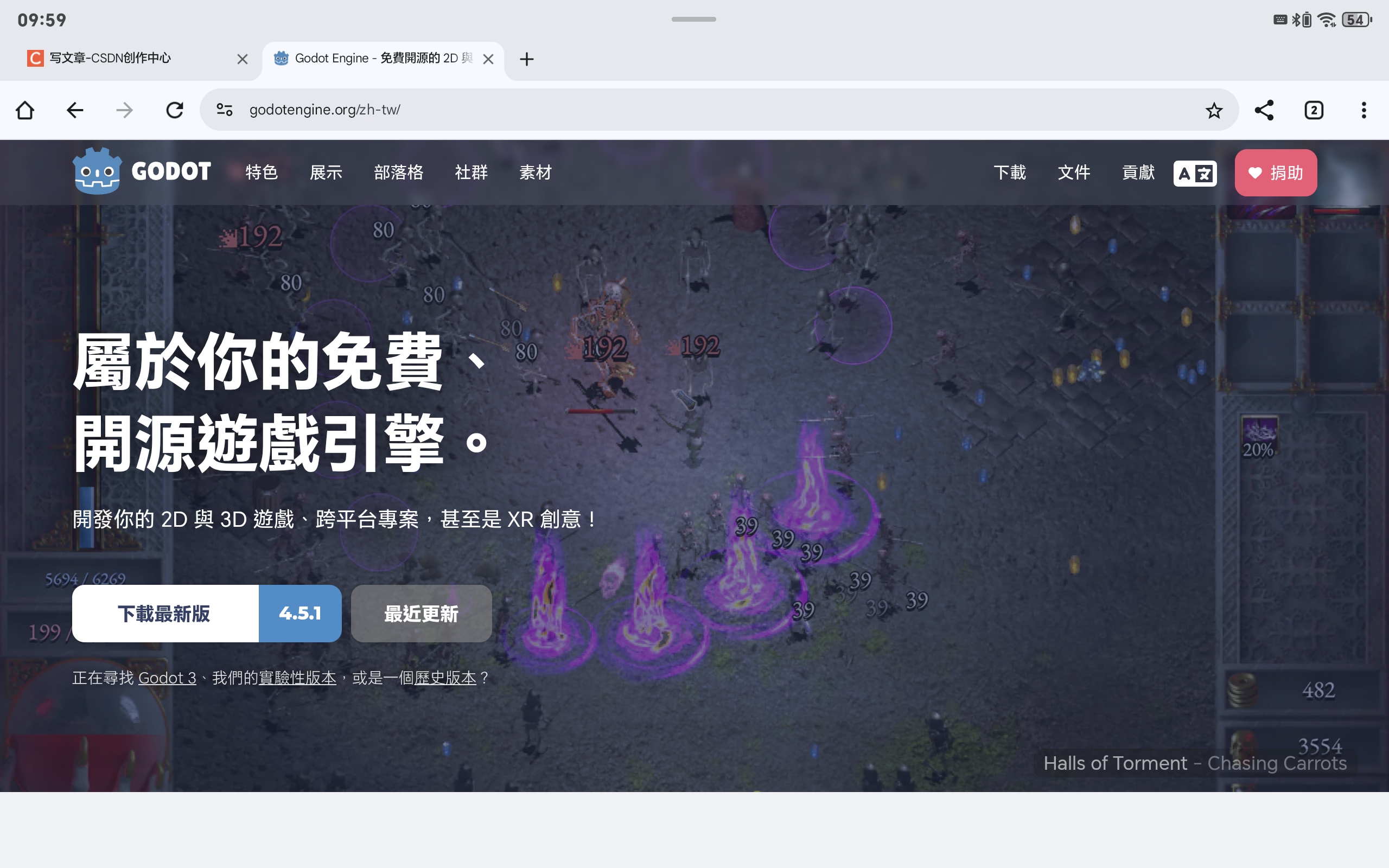Open site settings icon in address bar

tap(225, 110)
